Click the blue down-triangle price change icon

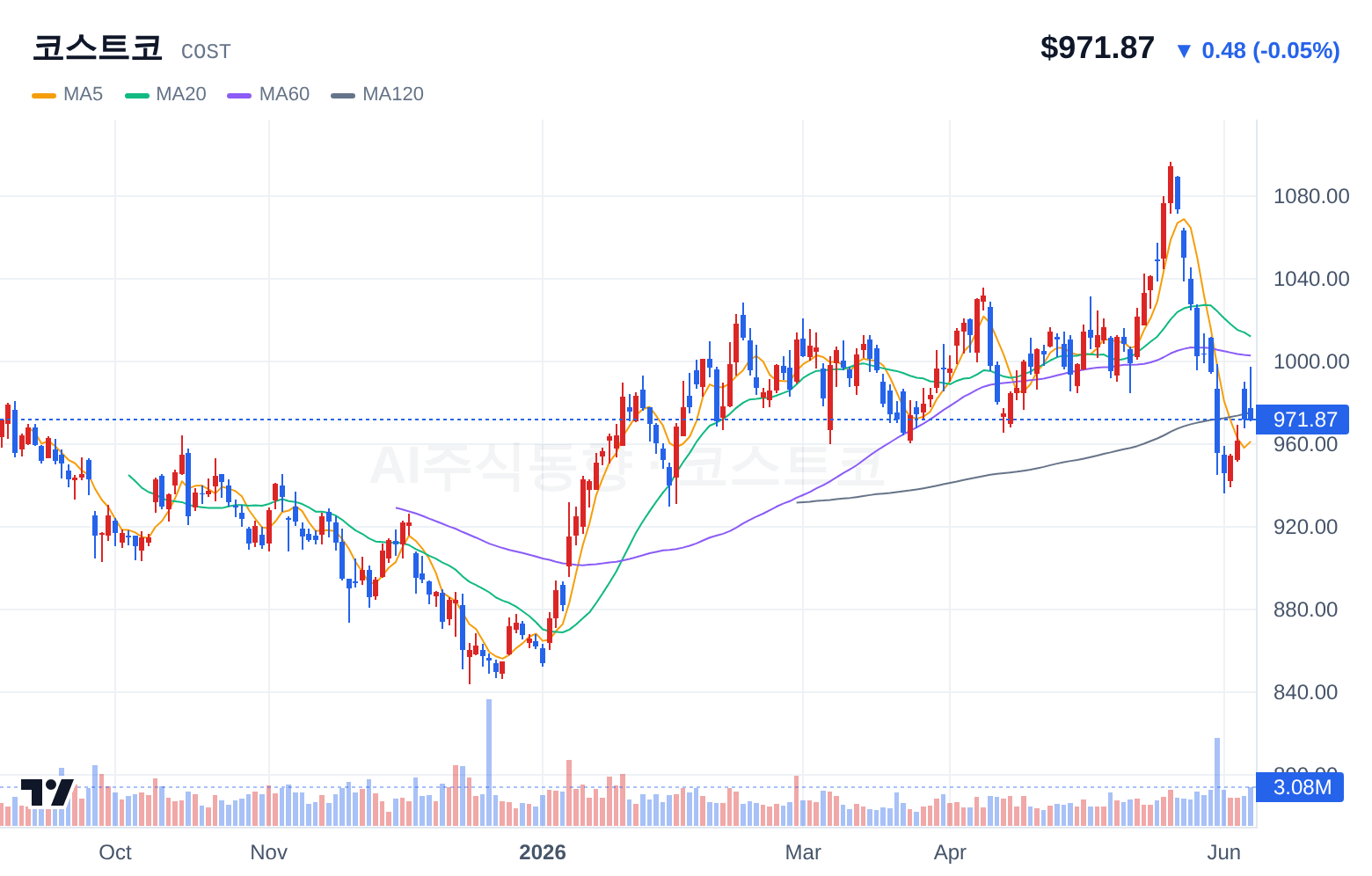coord(1184,51)
